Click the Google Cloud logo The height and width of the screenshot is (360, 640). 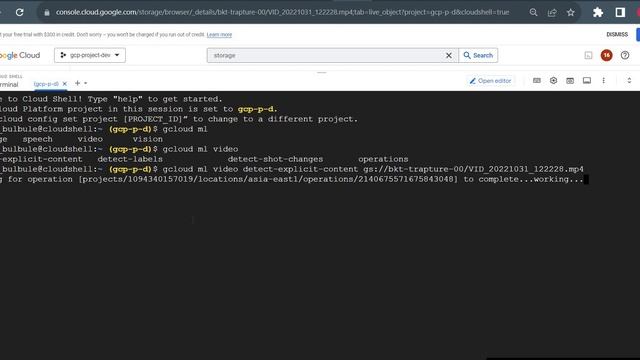coord(20,56)
